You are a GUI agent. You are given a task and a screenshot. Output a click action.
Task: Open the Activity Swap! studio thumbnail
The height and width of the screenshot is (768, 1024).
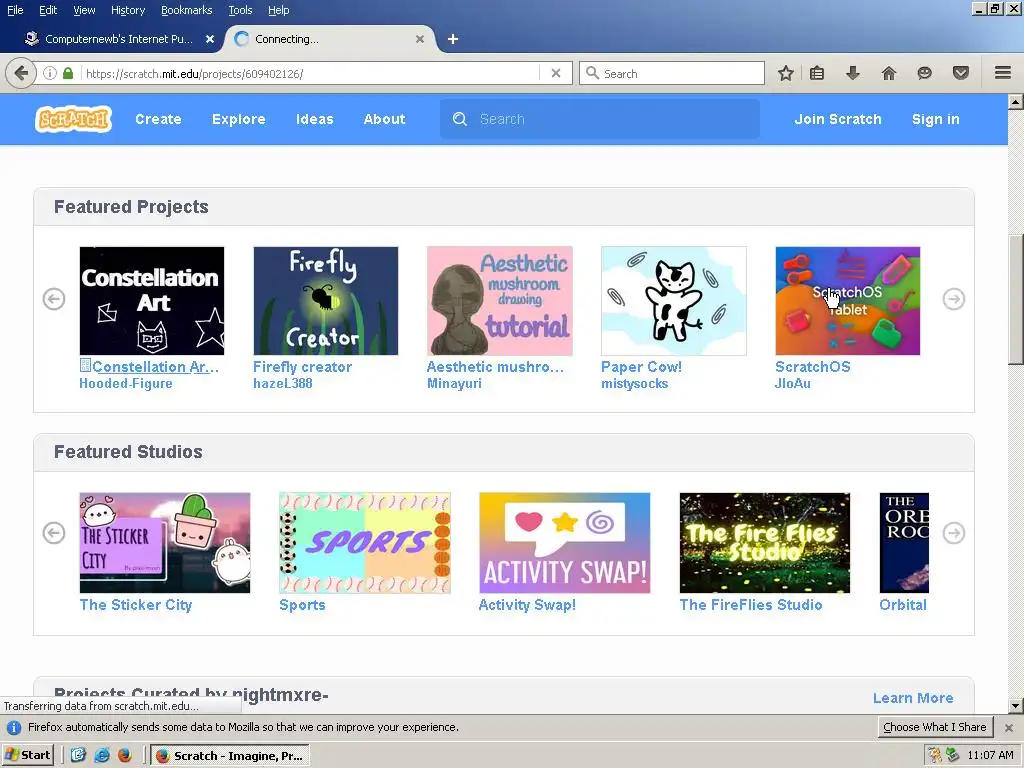(x=565, y=543)
